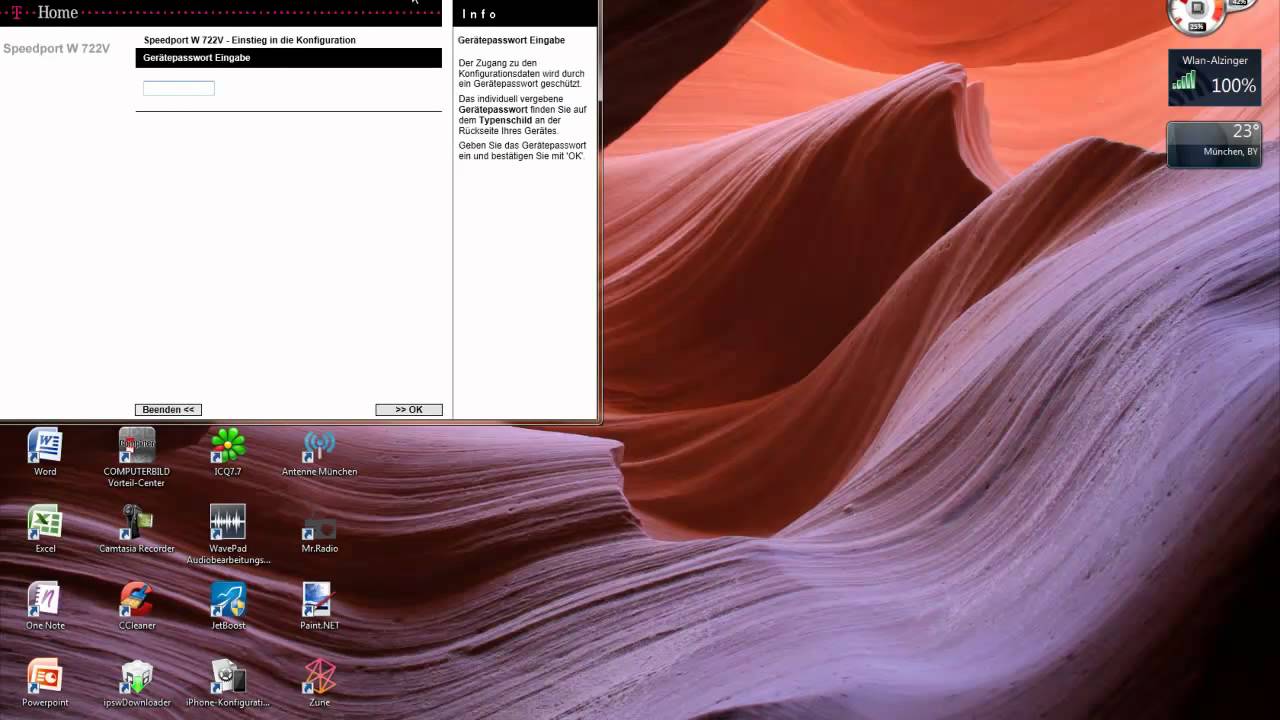Open the München weather gadget
This screenshot has height=720, width=1280.
pyautogui.click(x=1215, y=145)
